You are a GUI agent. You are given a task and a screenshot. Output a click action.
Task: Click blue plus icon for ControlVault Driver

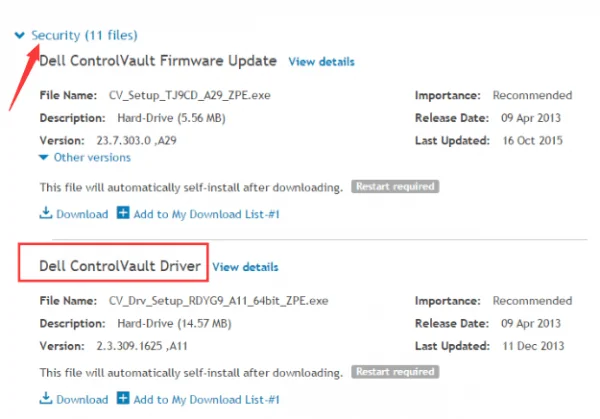123,398
